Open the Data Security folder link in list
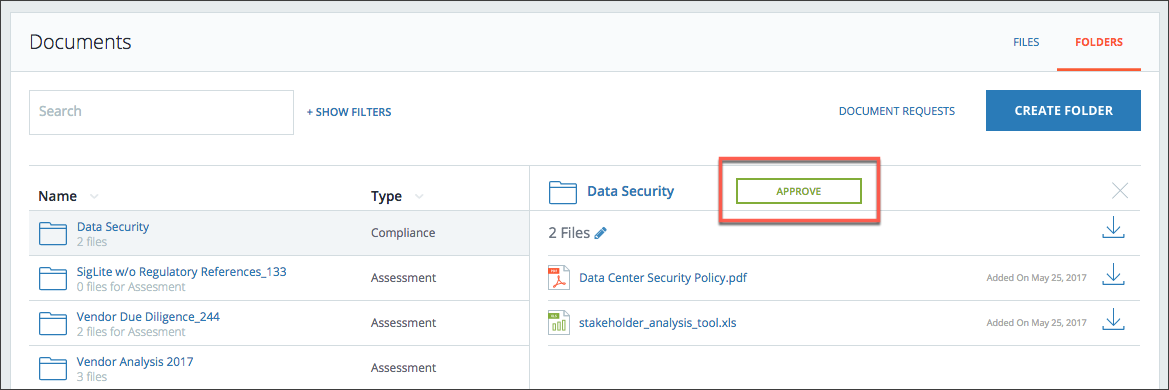The height and width of the screenshot is (390, 1169). [113, 227]
